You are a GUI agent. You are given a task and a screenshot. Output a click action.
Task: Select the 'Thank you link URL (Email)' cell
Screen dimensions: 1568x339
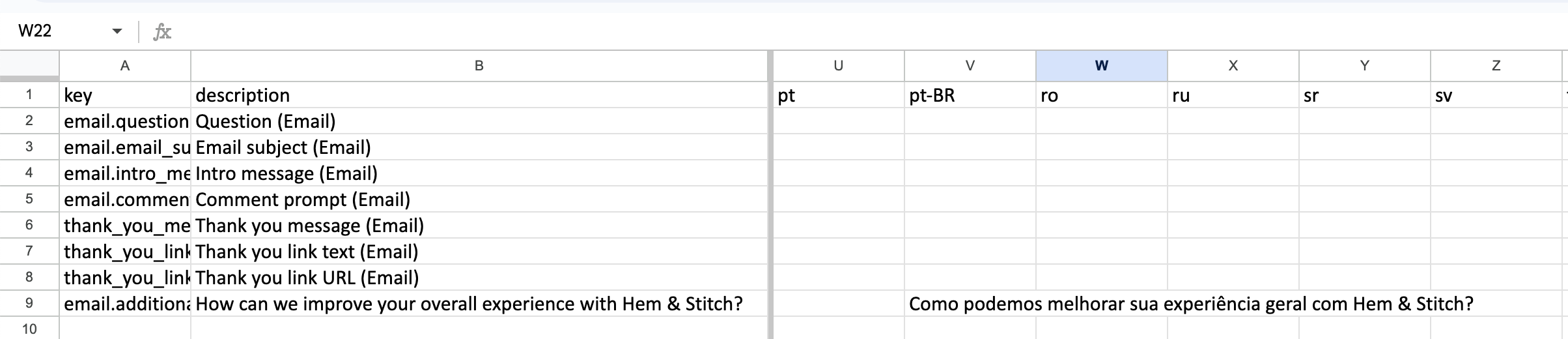tap(479, 278)
